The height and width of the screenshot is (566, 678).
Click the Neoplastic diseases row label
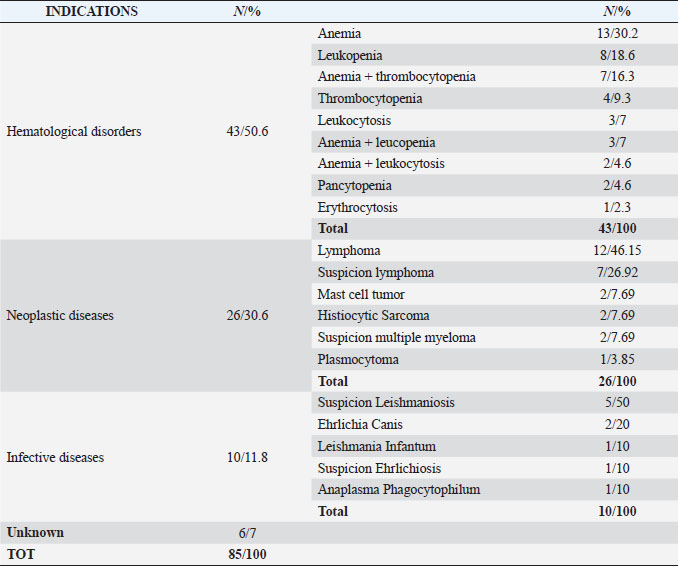[60, 316]
